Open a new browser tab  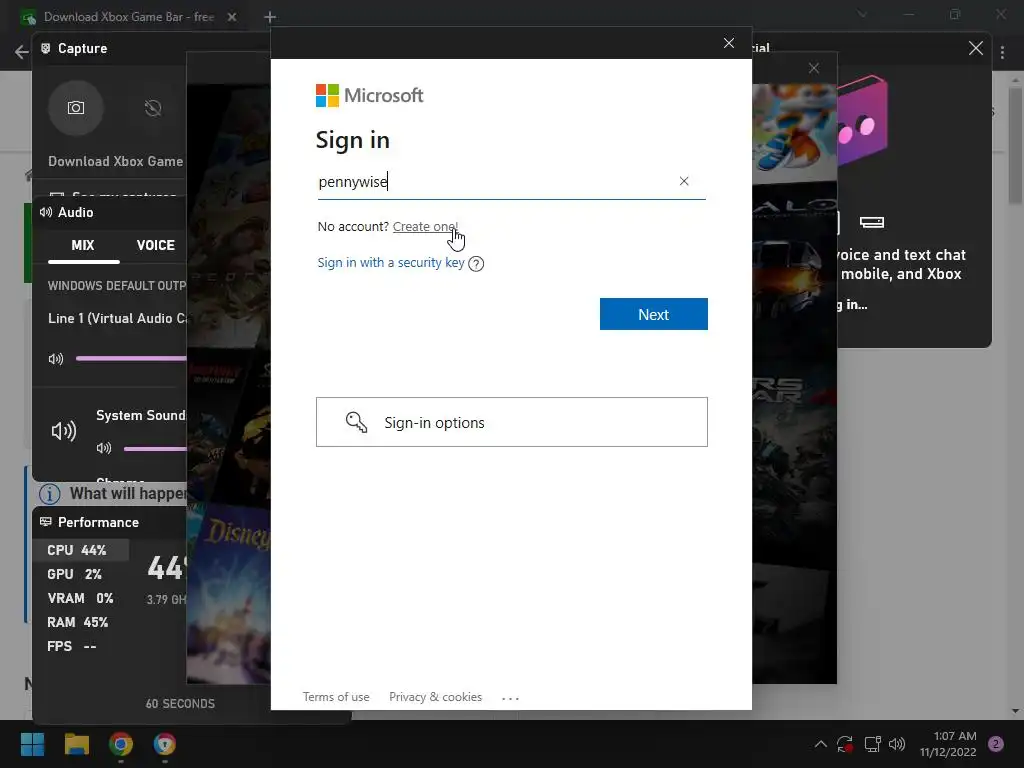[x=270, y=17]
